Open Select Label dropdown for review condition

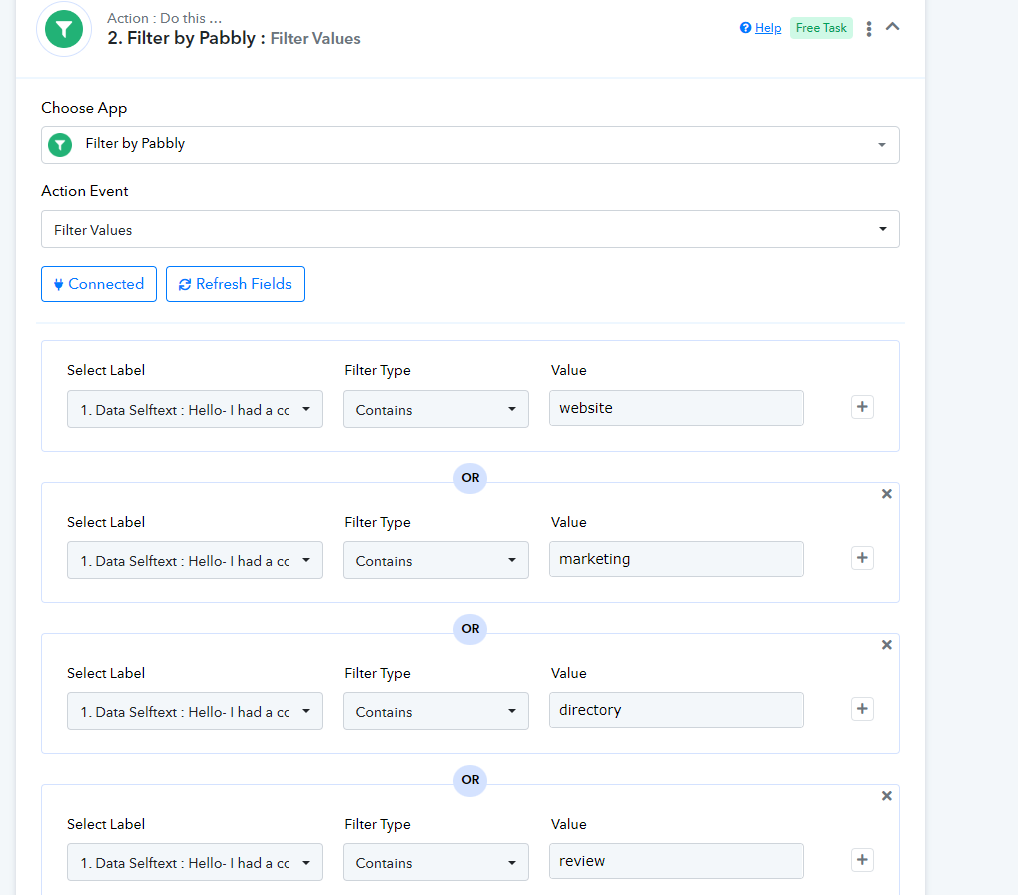tap(195, 862)
